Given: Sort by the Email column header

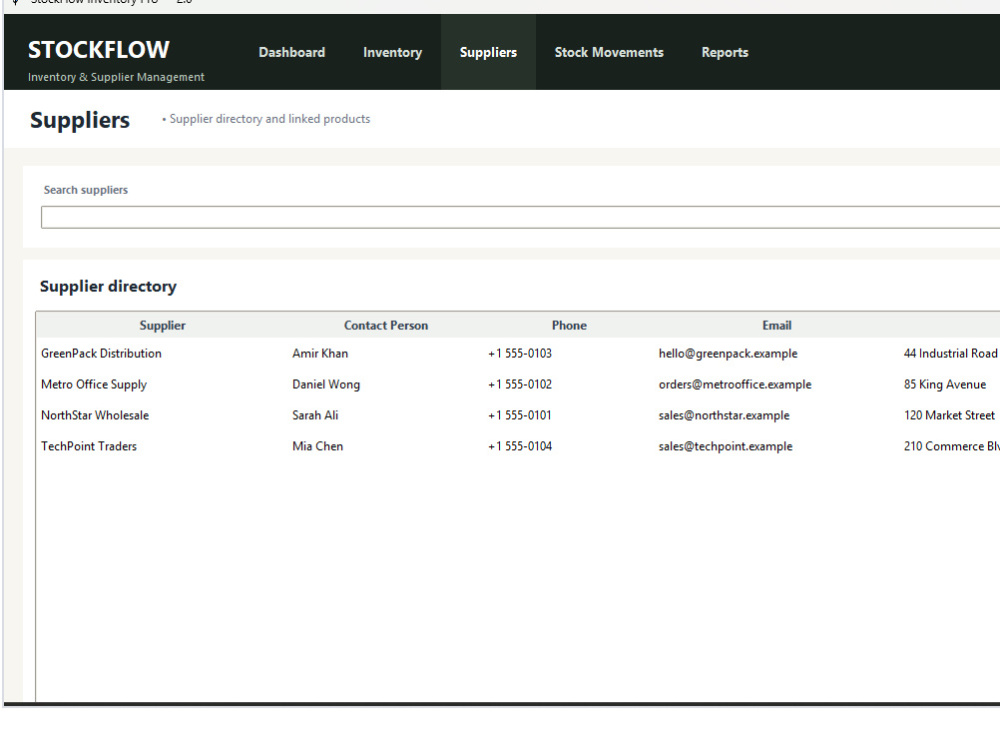Looking at the screenshot, I should pos(777,325).
